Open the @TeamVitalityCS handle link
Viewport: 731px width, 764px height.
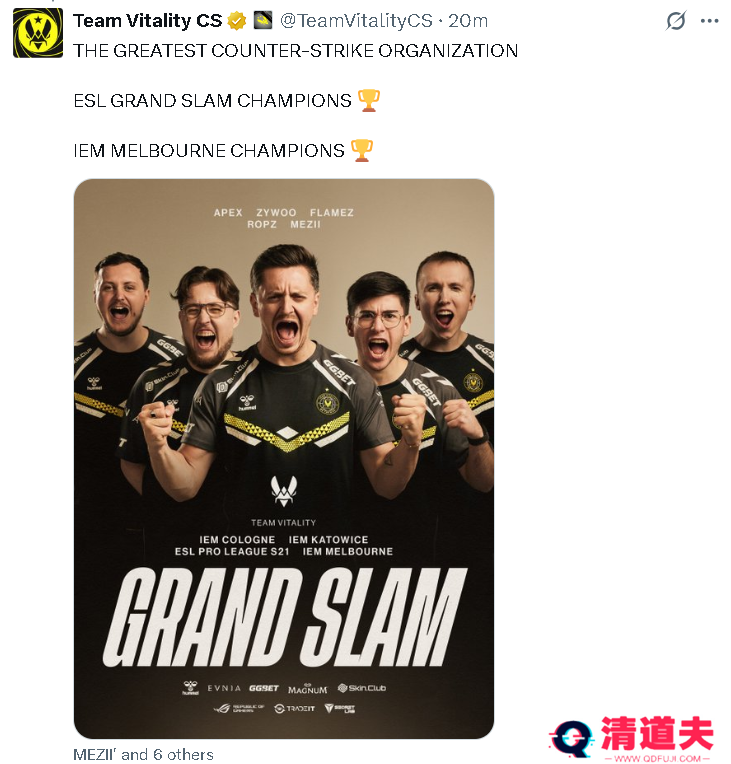(356, 20)
